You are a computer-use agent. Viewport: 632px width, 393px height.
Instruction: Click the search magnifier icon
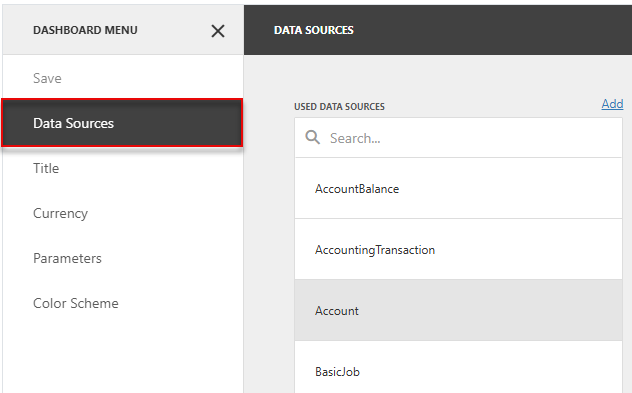312,137
